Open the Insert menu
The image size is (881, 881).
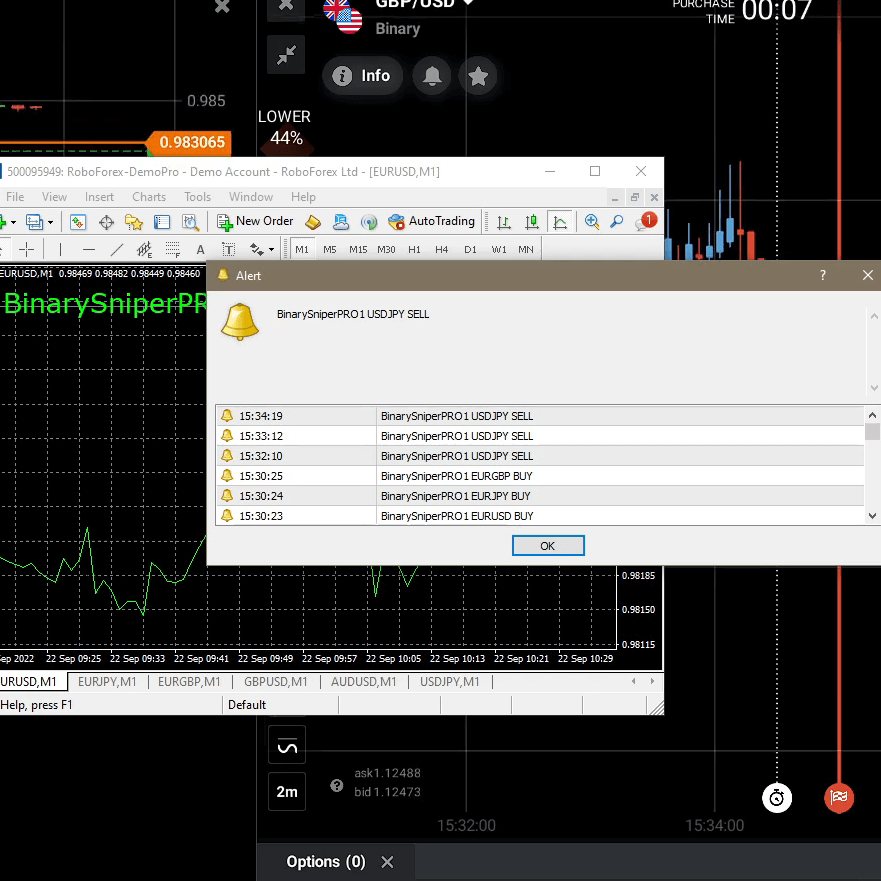point(99,197)
